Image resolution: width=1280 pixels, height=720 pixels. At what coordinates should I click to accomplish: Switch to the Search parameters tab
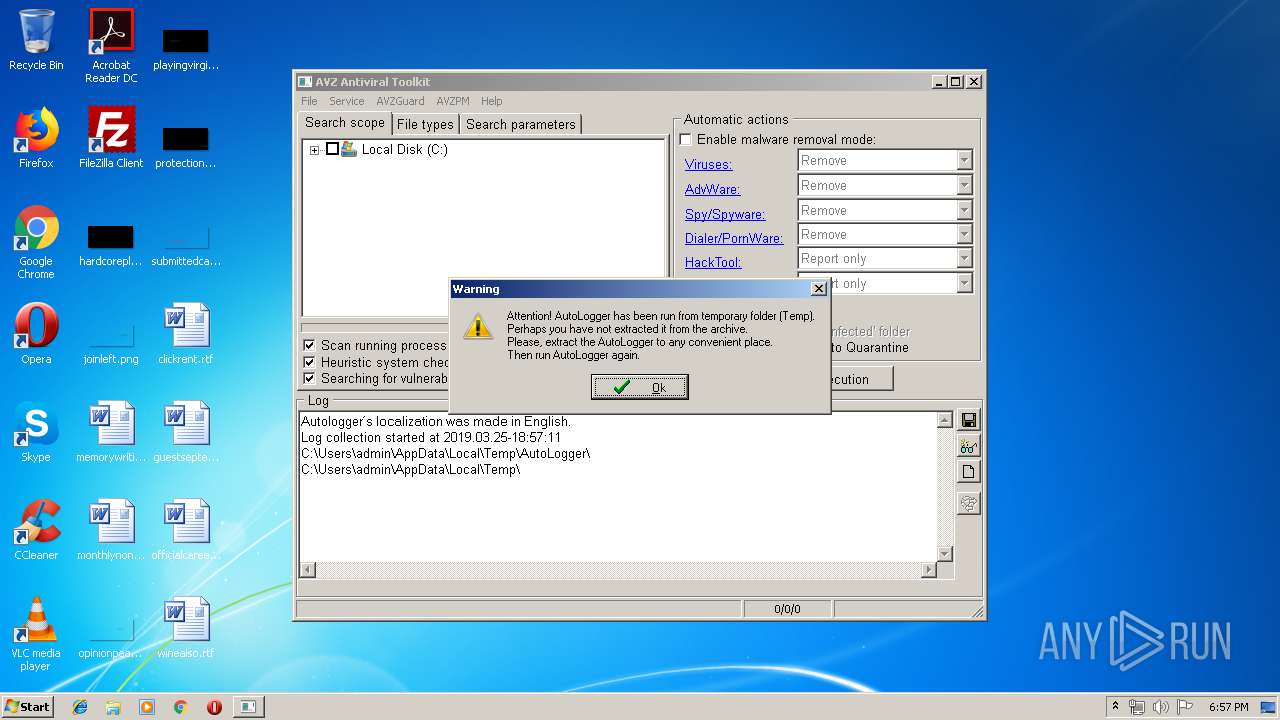(x=520, y=124)
